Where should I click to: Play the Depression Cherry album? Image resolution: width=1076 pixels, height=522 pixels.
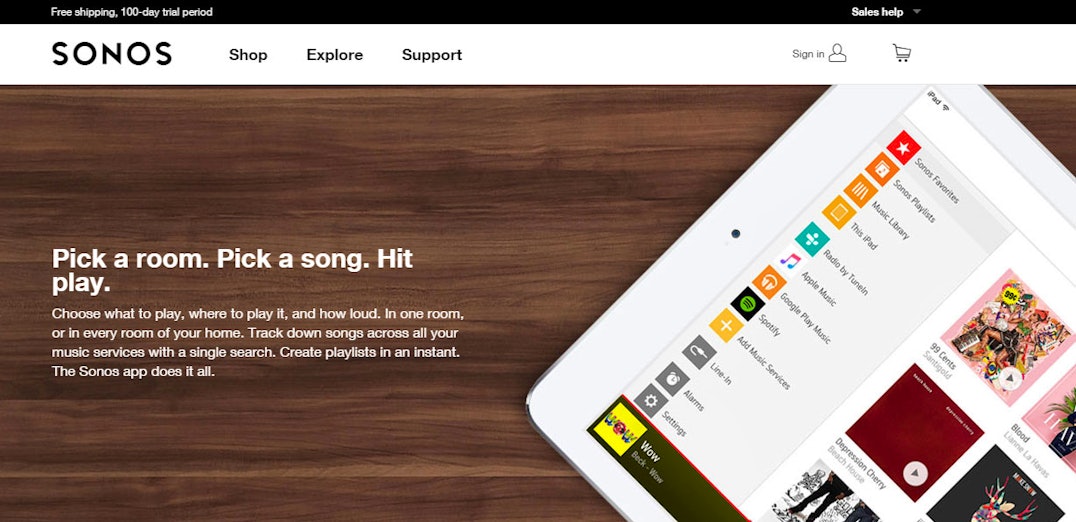[x=915, y=473]
